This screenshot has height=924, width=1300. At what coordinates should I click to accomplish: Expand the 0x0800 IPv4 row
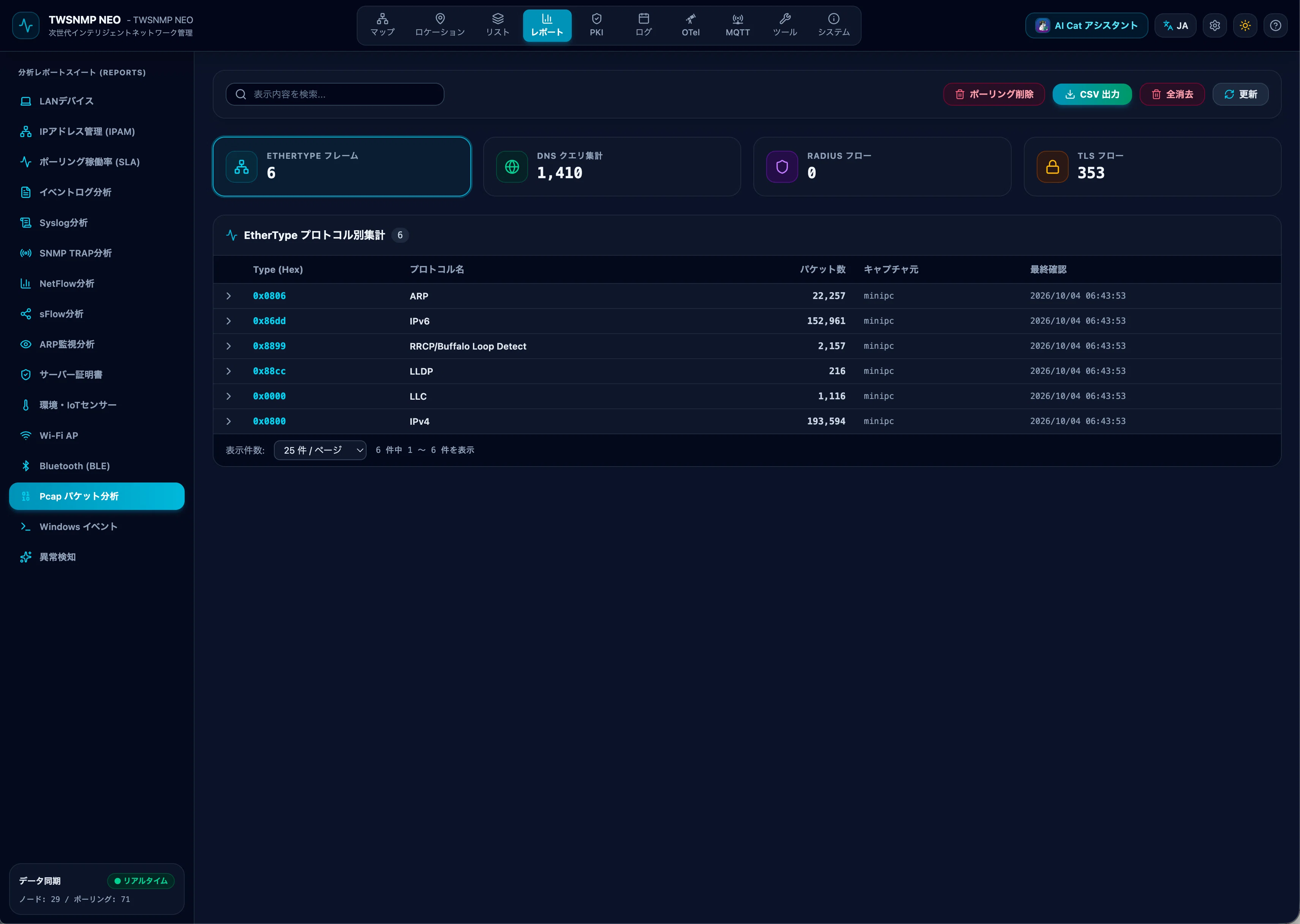click(229, 421)
